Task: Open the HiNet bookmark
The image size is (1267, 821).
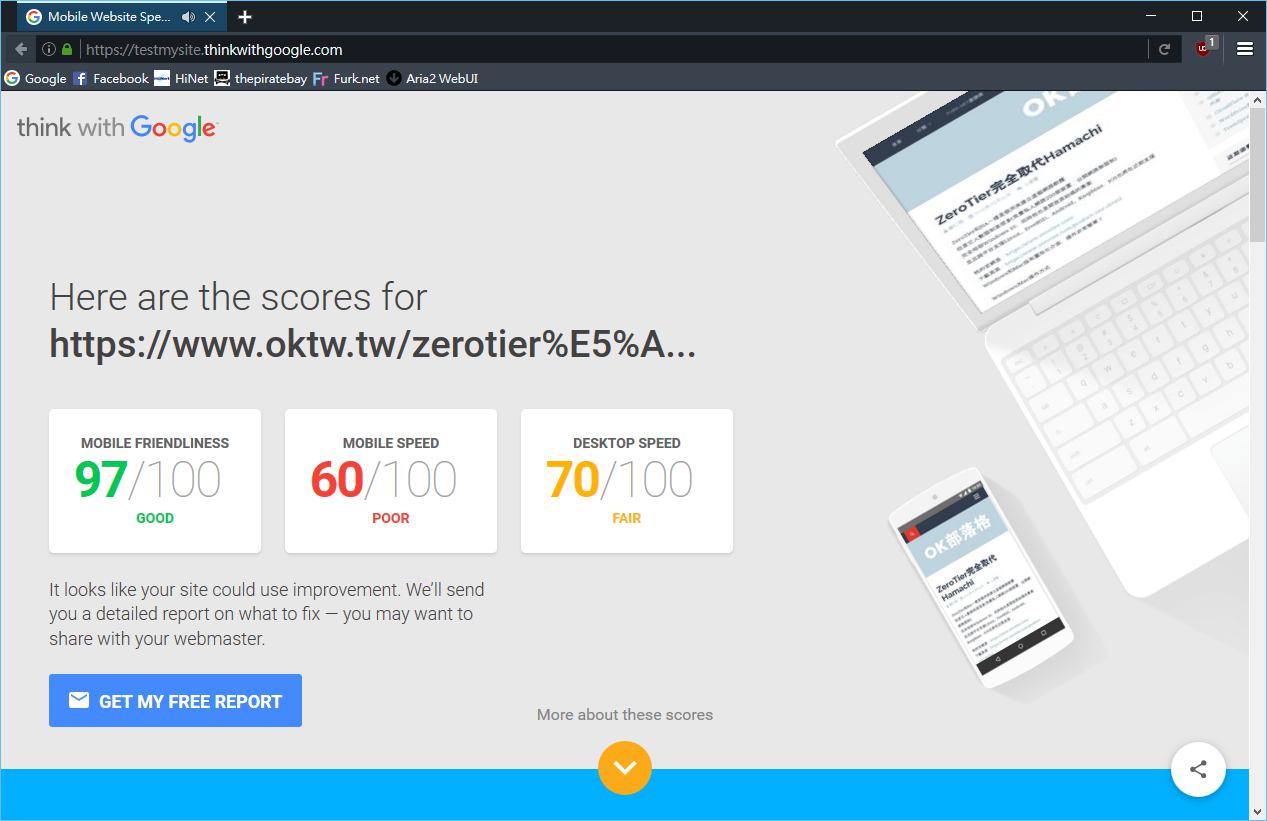Action: (x=181, y=78)
